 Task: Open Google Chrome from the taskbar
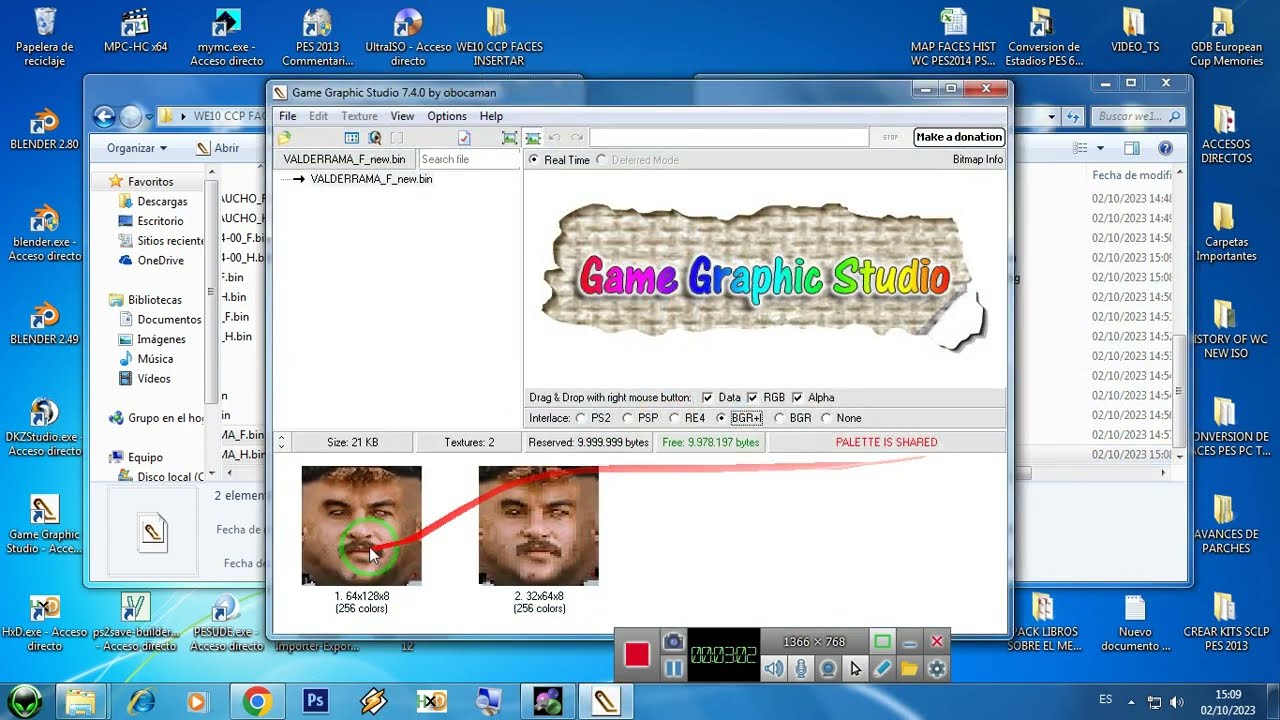pos(257,702)
